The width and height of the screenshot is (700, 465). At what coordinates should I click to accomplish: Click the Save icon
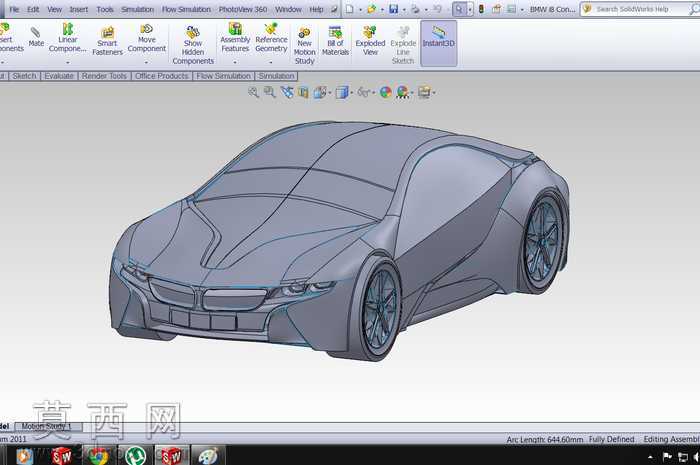coord(393,9)
